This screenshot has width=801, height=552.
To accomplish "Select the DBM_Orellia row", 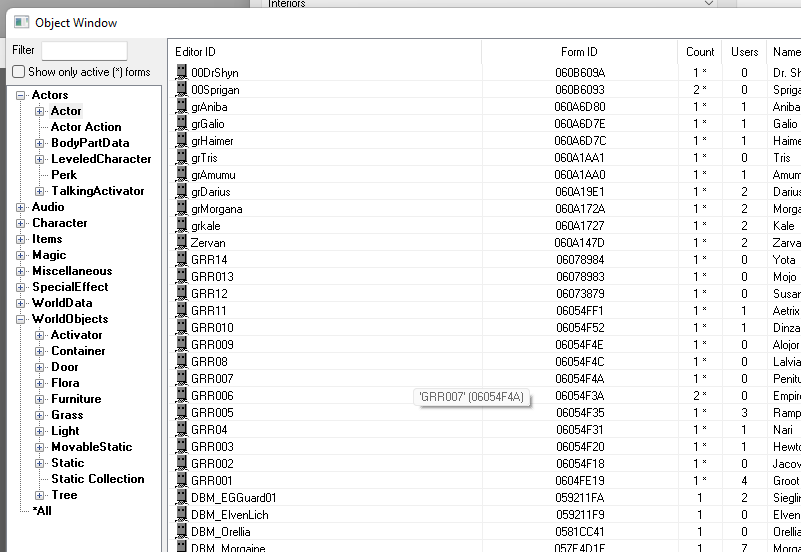I will [484, 531].
